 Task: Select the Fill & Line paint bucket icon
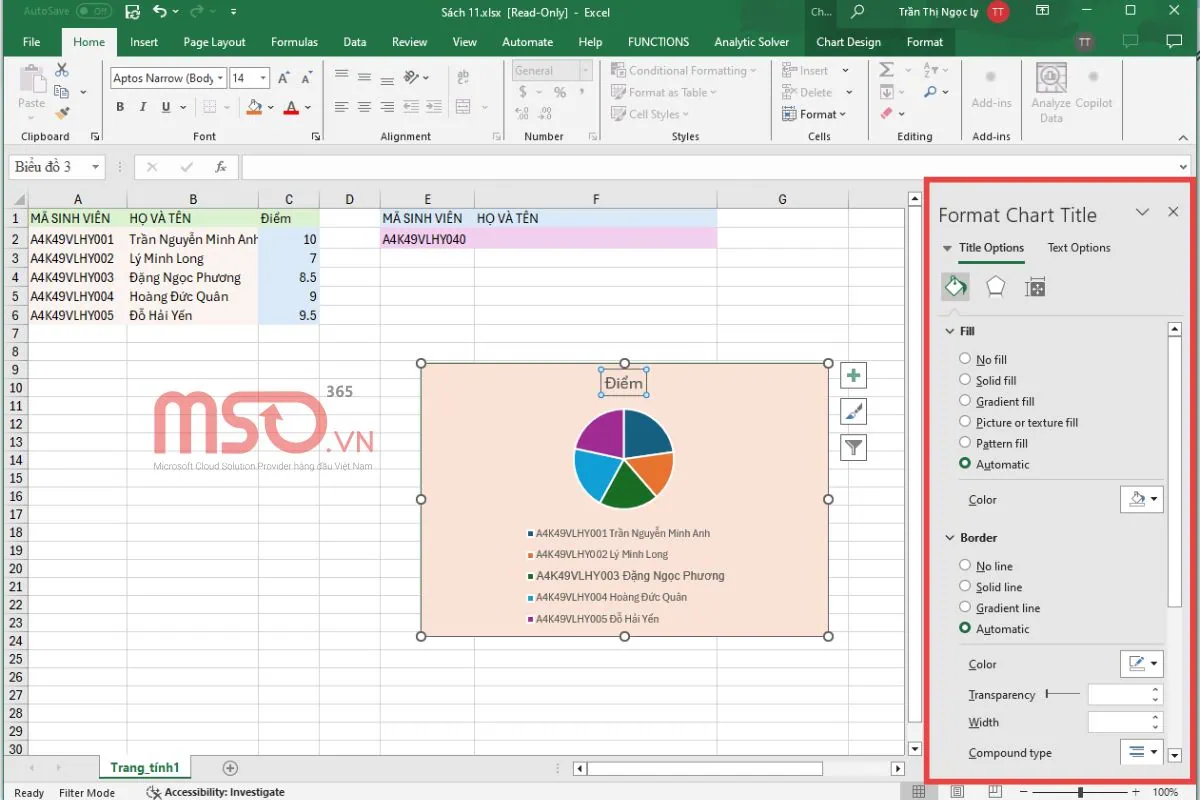pyautogui.click(x=955, y=287)
